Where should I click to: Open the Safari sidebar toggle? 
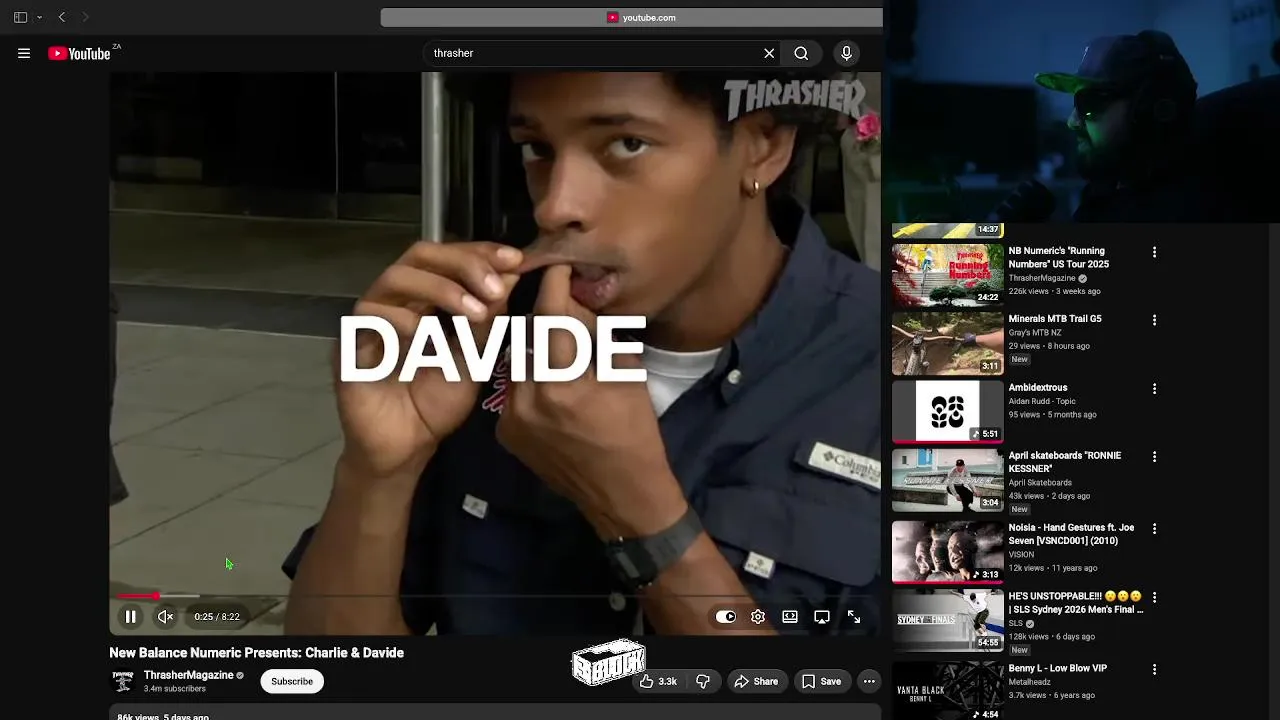point(20,17)
